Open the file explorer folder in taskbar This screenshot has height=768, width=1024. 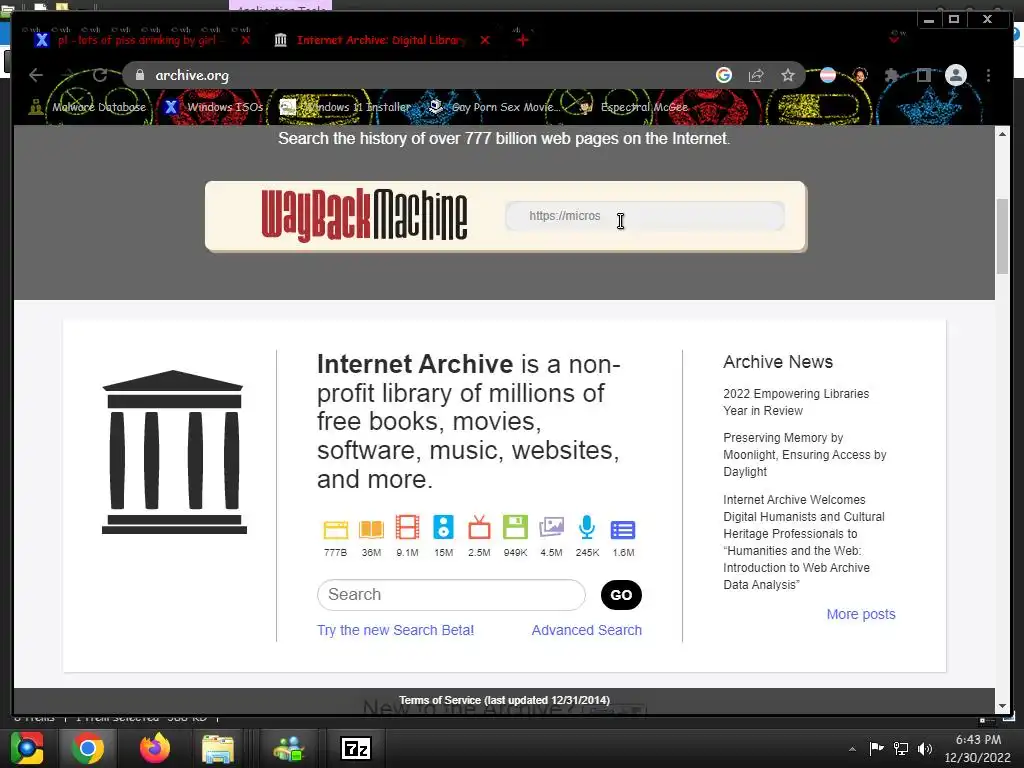[217, 749]
